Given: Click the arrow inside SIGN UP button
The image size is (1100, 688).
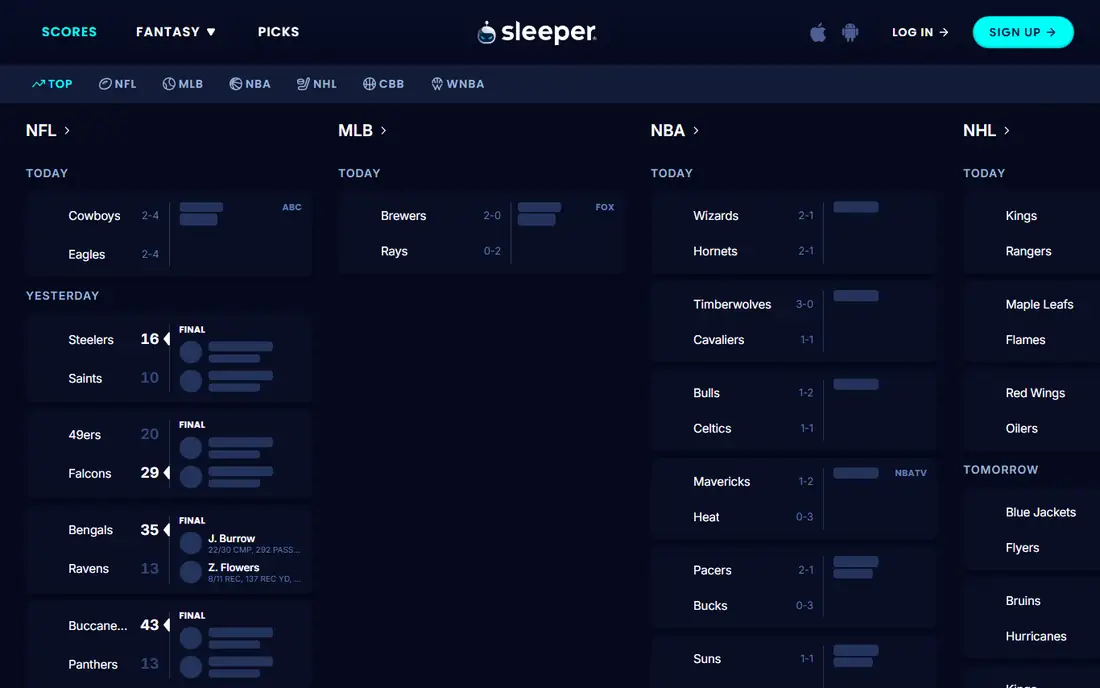Looking at the screenshot, I should point(1051,32).
